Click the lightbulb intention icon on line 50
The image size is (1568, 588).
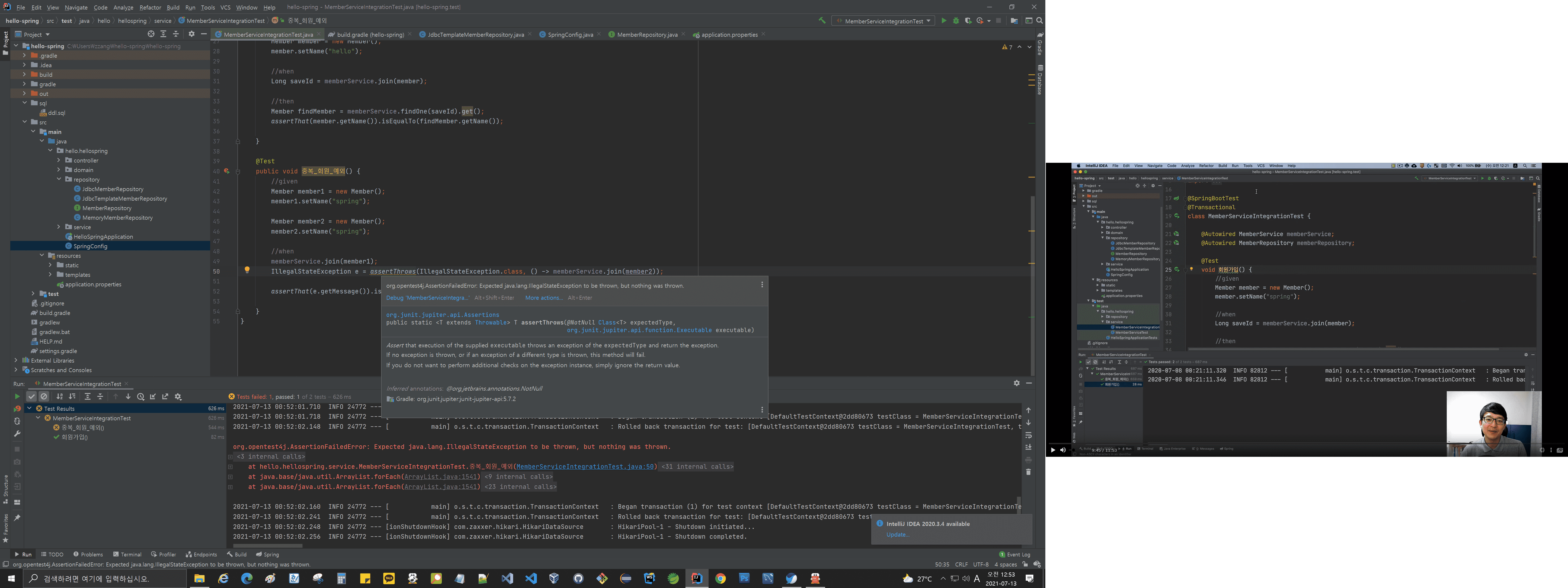coord(247,270)
